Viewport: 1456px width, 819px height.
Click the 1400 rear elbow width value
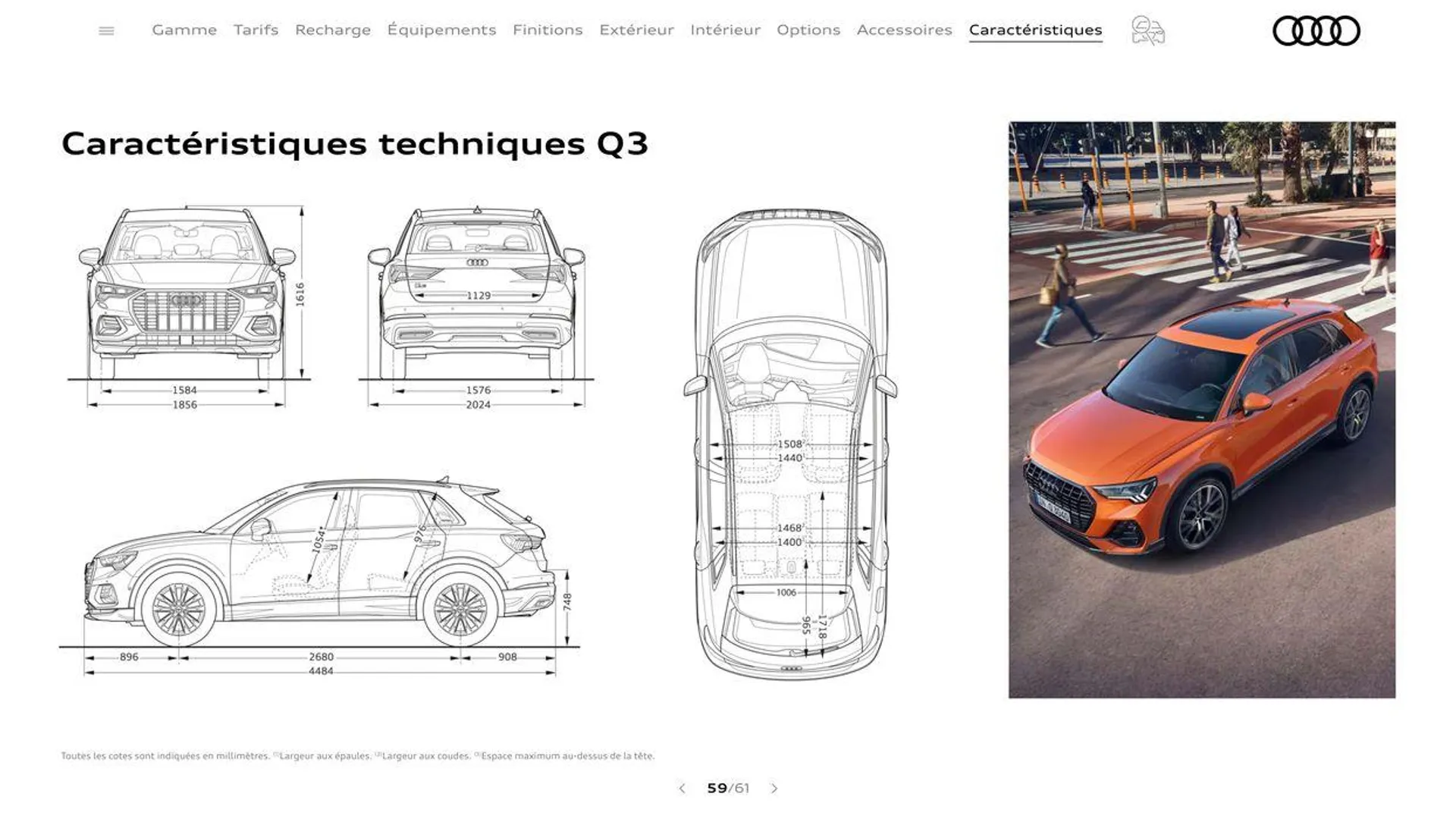click(x=789, y=542)
